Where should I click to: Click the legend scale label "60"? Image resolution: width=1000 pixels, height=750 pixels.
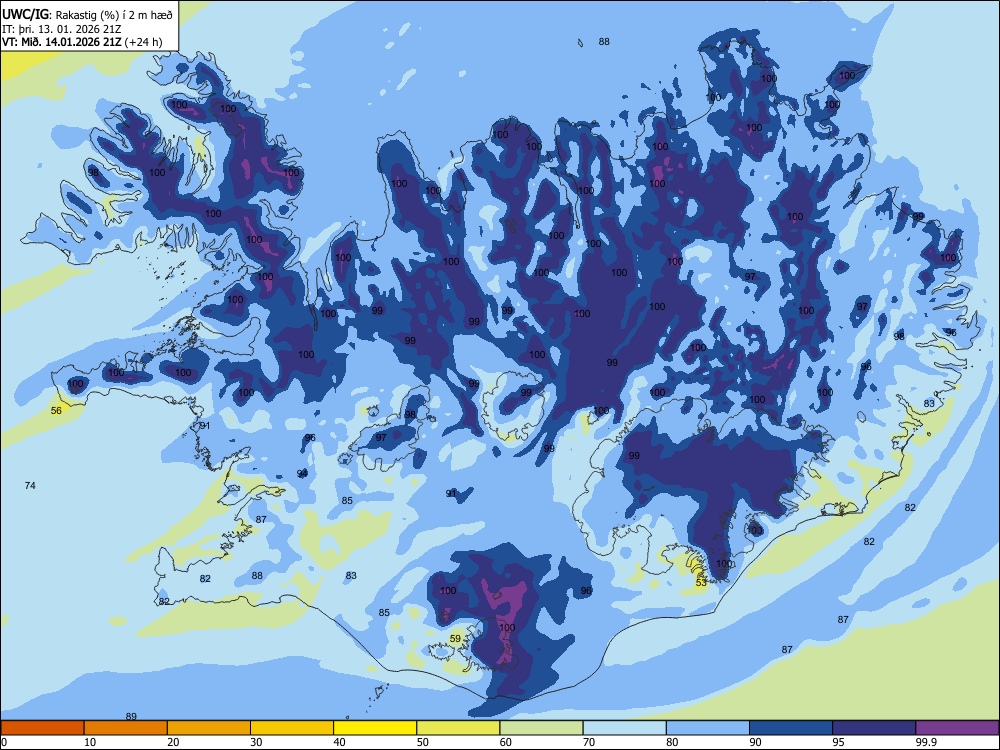click(506, 742)
